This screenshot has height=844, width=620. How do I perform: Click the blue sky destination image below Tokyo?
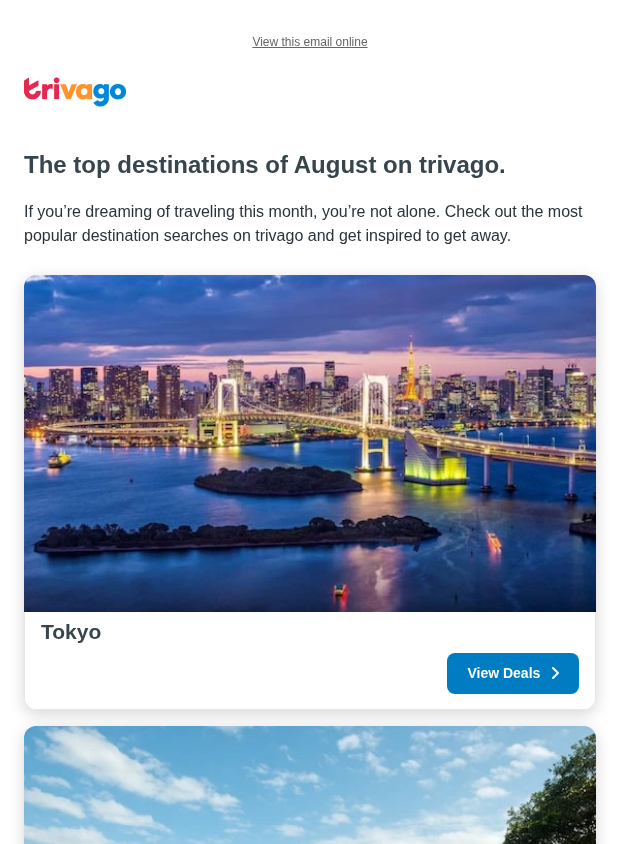(x=309, y=785)
